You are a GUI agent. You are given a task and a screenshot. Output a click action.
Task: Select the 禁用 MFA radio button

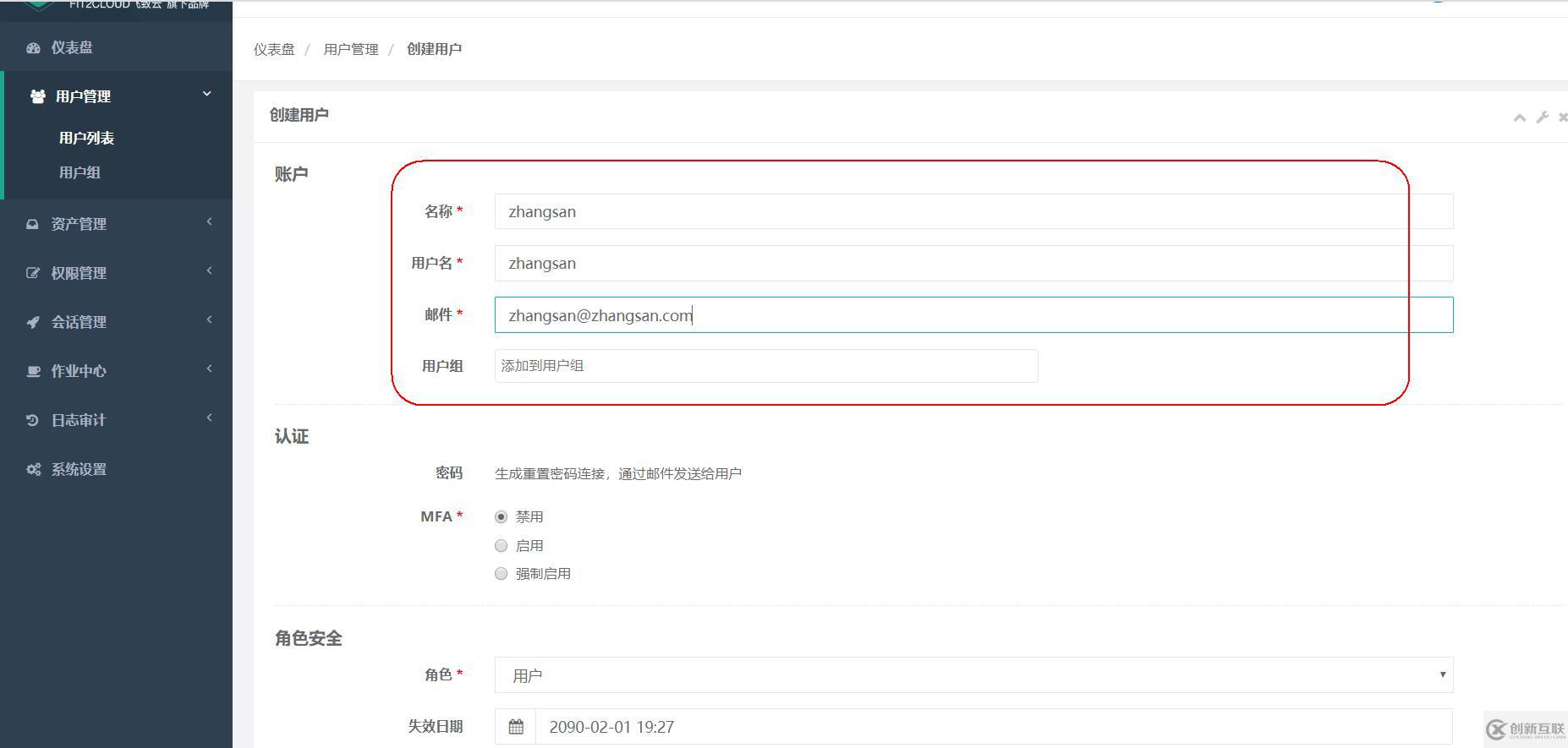point(501,516)
